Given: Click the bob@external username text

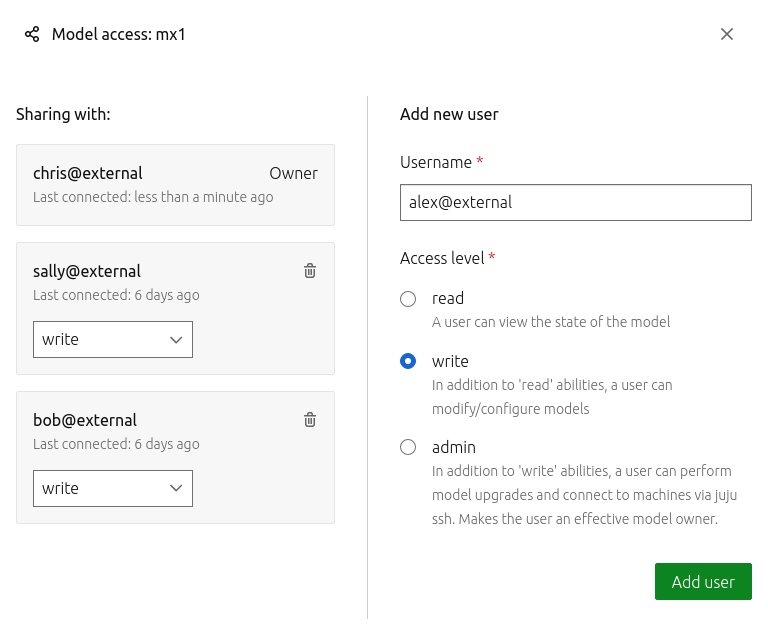Looking at the screenshot, I should (85, 420).
